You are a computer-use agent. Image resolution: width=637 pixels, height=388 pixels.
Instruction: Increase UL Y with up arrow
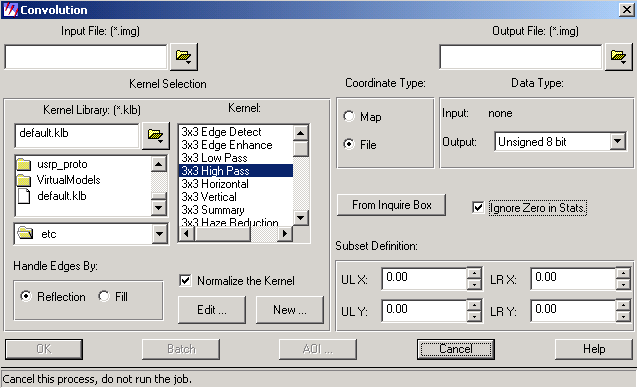pos(474,305)
